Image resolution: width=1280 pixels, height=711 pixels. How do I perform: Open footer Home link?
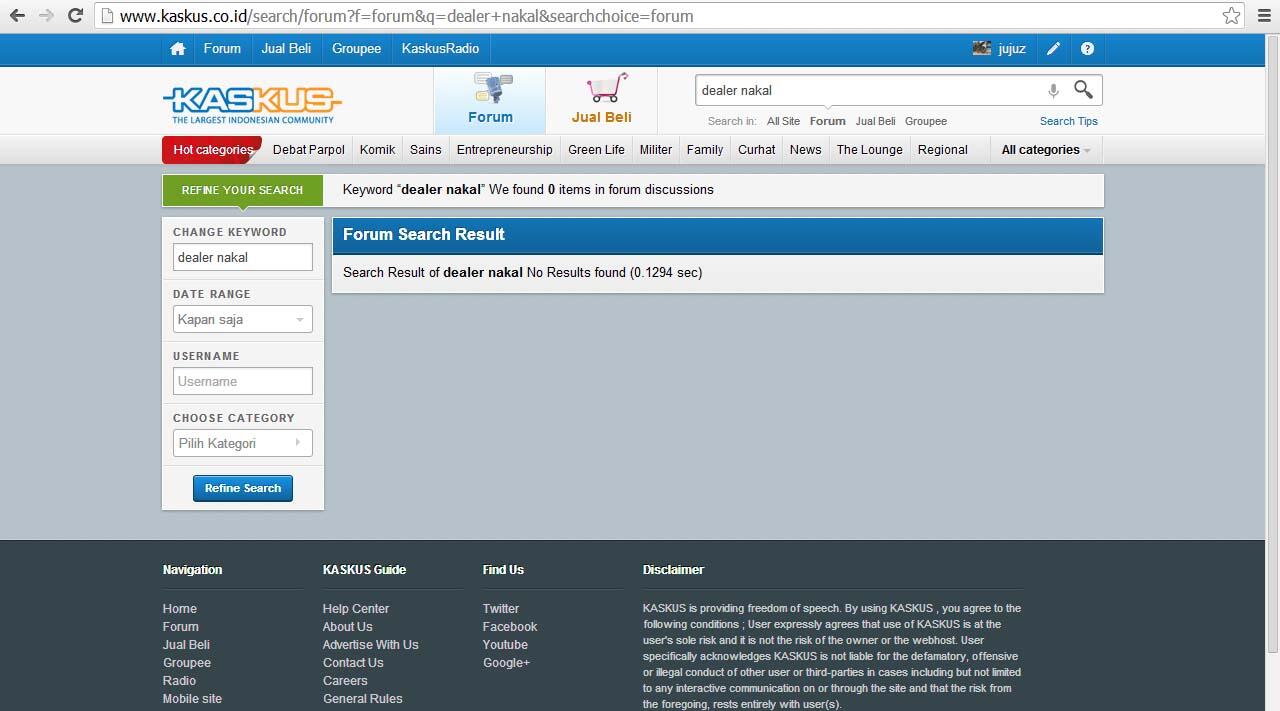click(180, 608)
